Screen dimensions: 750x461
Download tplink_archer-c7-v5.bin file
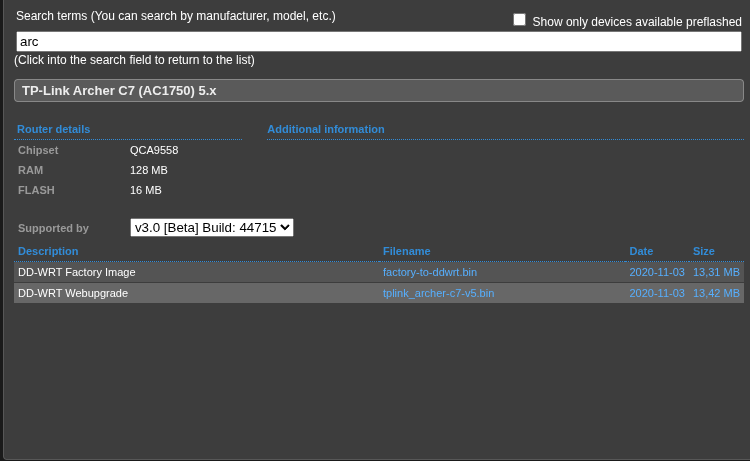[x=438, y=293]
